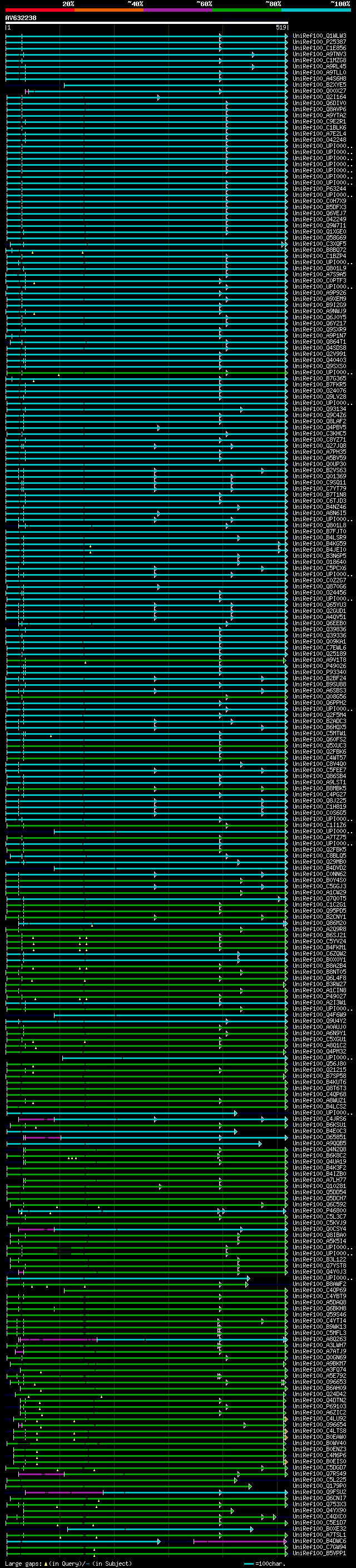The height and width of the screenshot is (1568, 356).
Task: Click label UniRef100_B7T1N8
Action: click(319, 495)
